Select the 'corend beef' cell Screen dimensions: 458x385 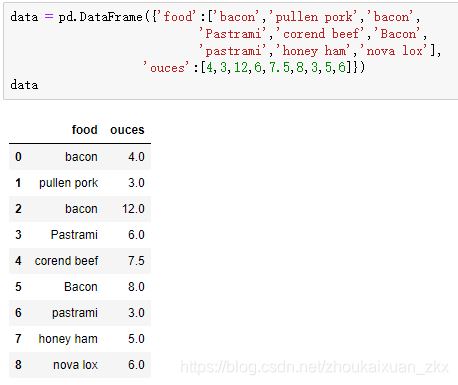[x=66, y=261]
